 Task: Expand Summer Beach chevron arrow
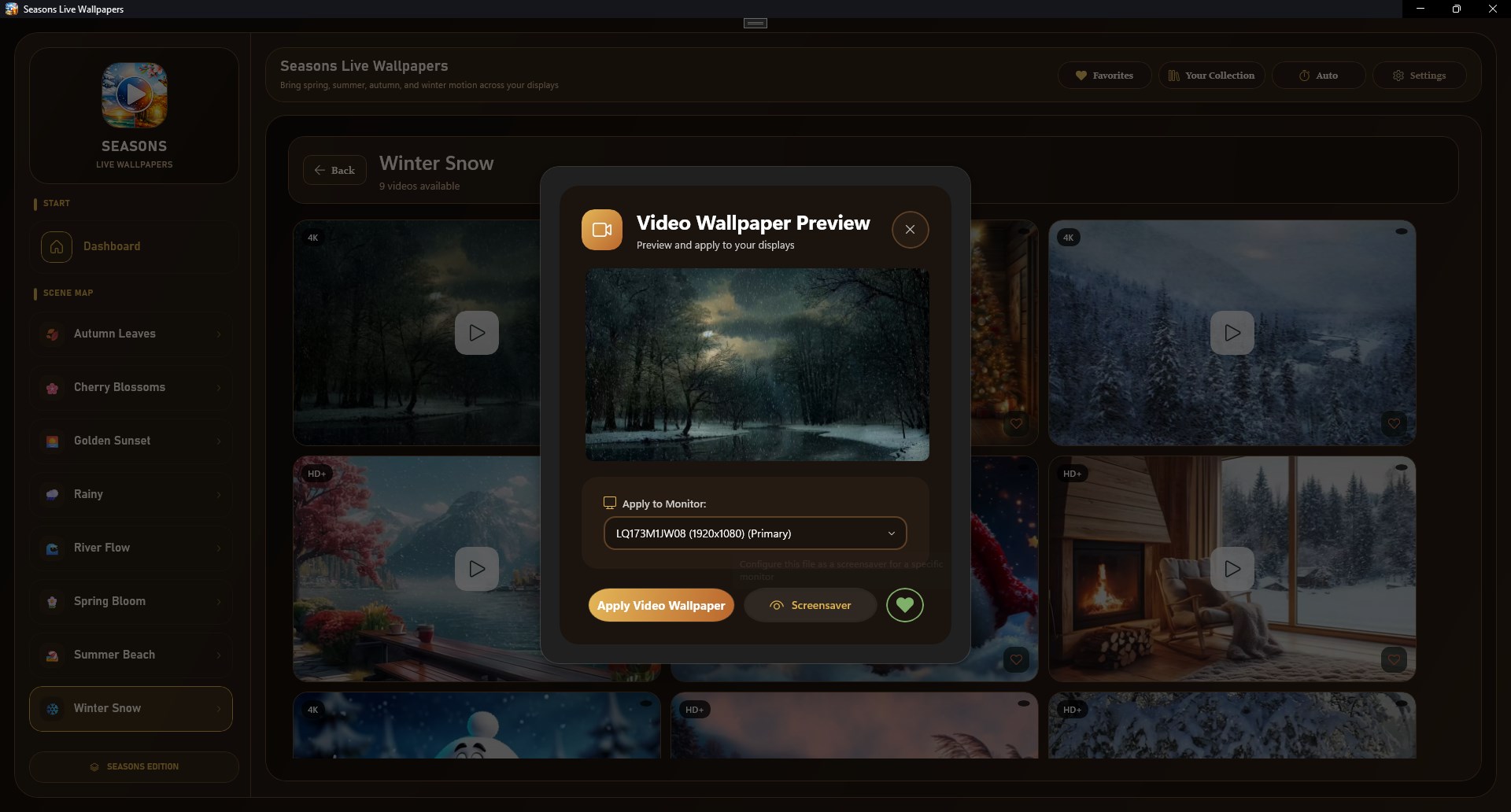(x=219, y=655)
